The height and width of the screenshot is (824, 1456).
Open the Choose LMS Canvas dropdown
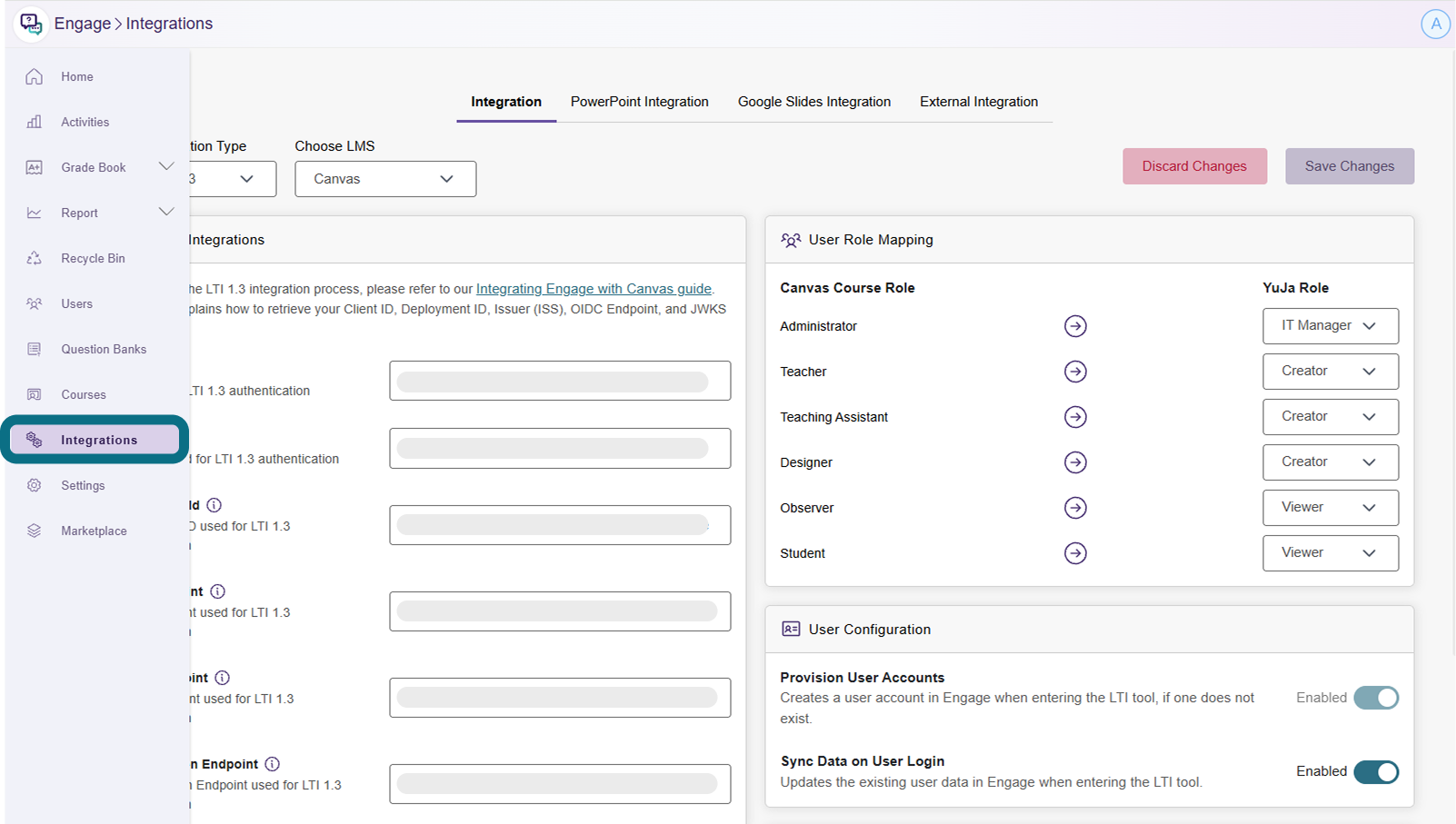point(385,179)
